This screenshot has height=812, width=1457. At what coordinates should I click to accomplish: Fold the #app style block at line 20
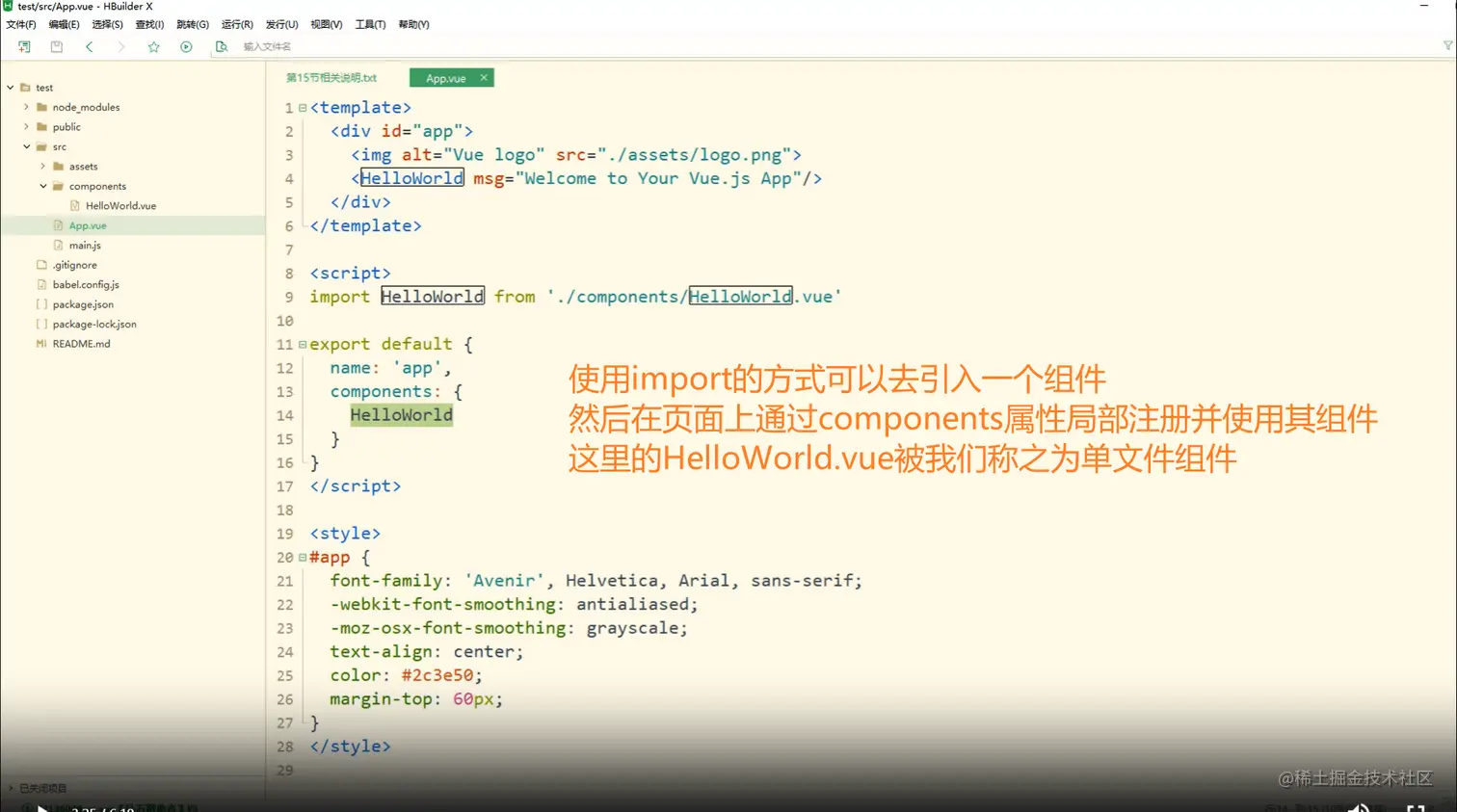[x=303, y=557]
